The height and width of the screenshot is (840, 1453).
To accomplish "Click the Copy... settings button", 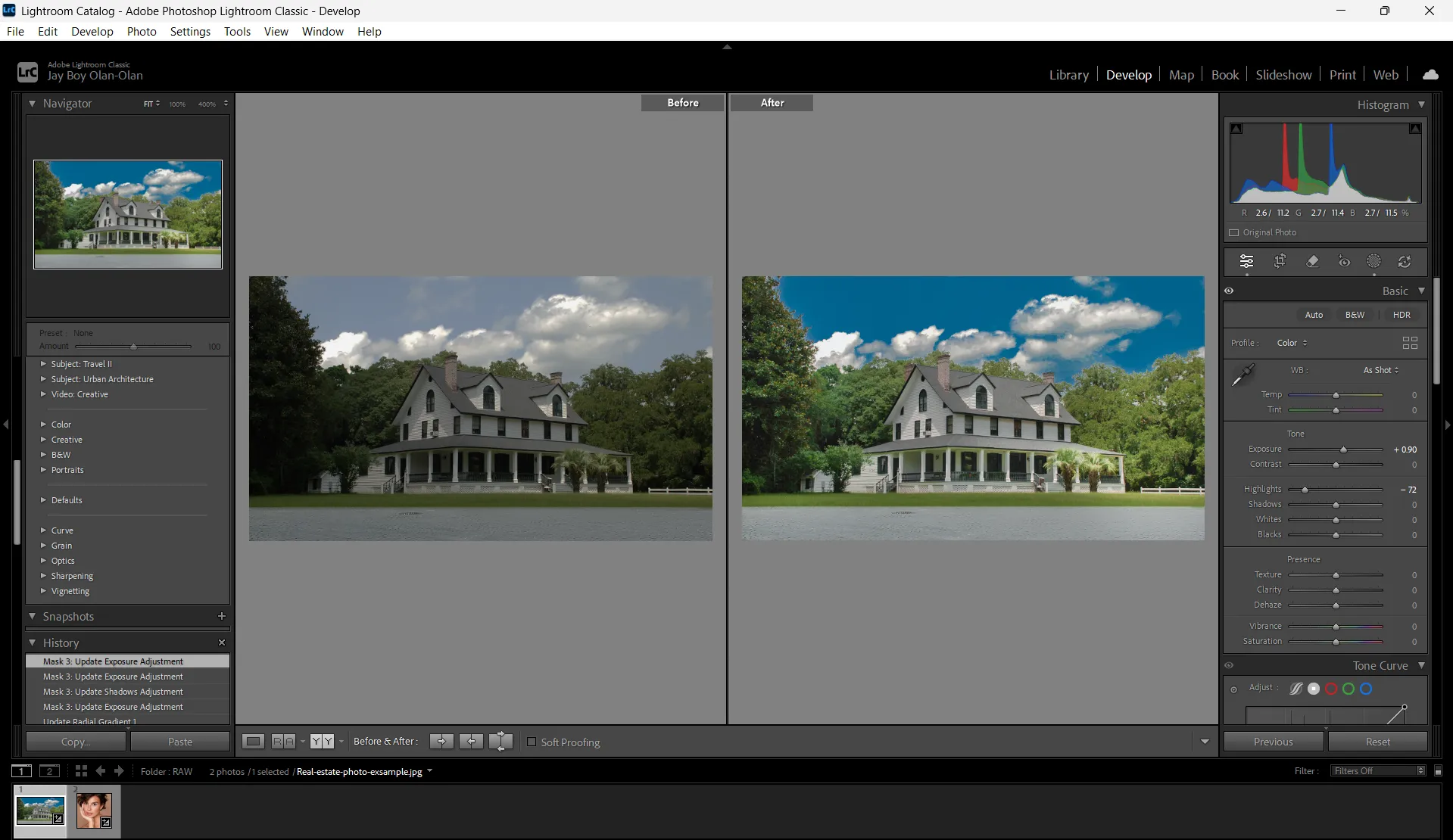I will click(x=76, y=742).
